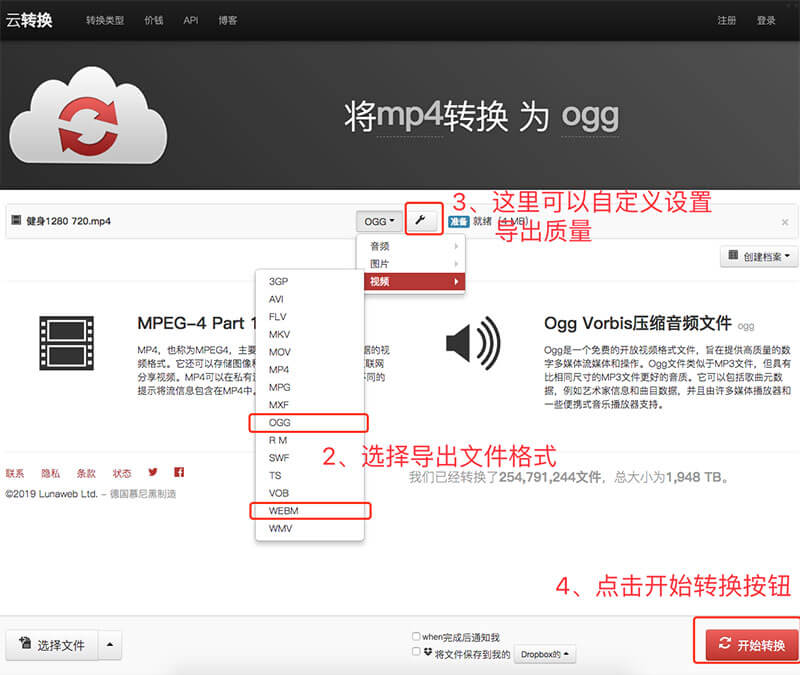Choose 3GP format from list

coord(310,282)
